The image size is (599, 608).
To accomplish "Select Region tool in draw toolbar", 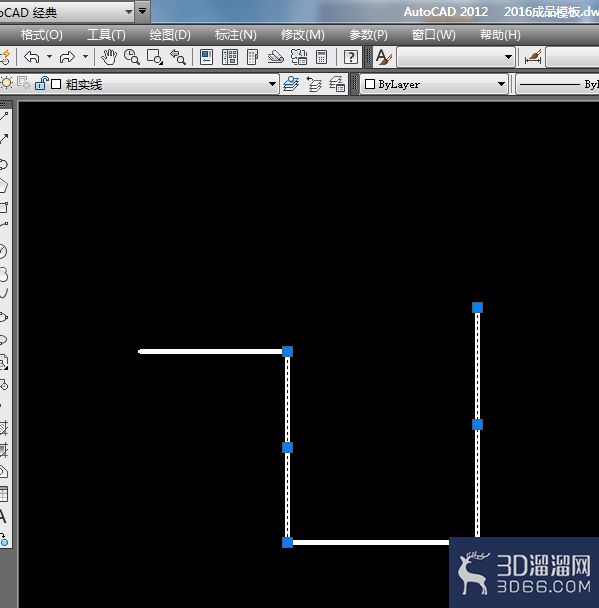I will [x=4, y=472].
